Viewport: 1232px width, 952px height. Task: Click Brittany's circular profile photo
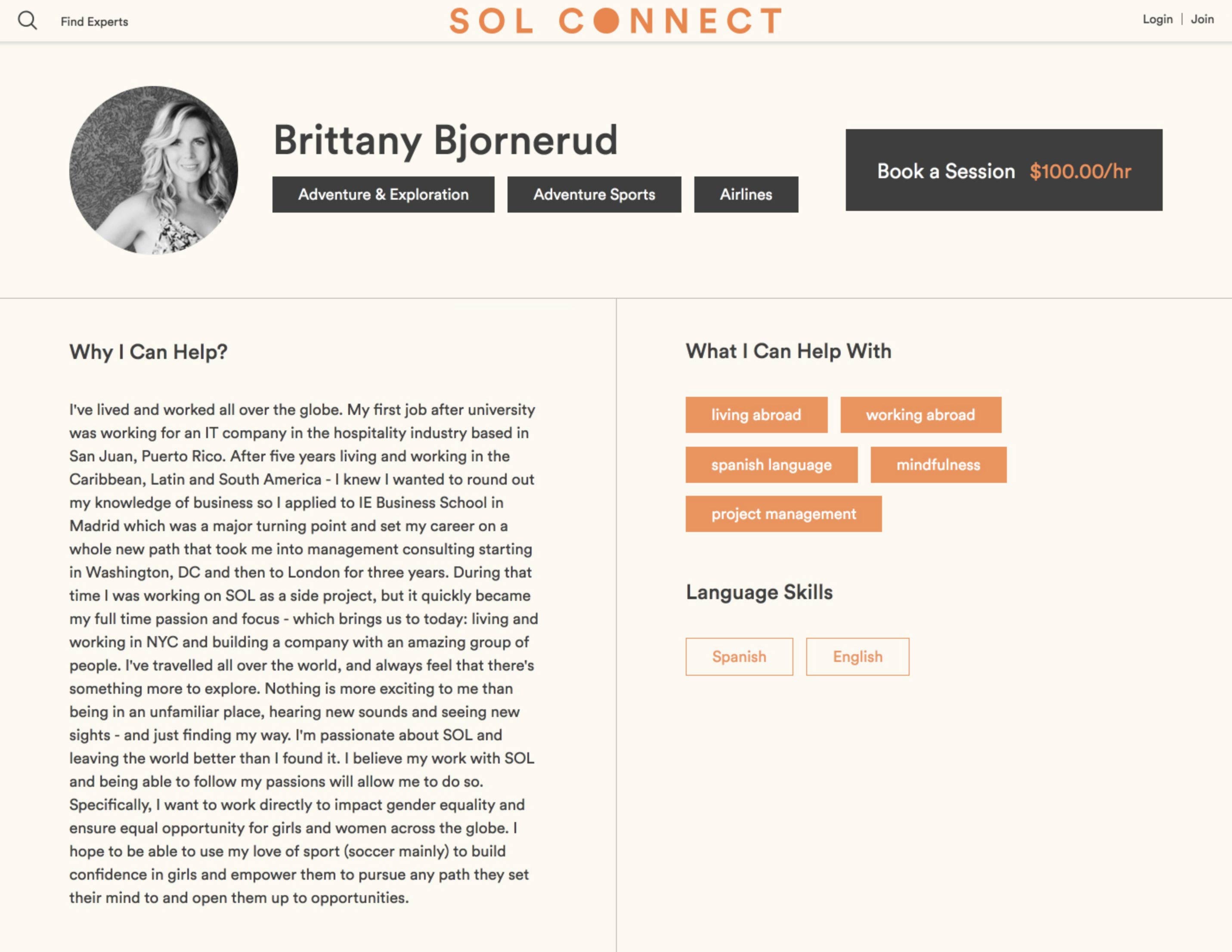tap(153, 170)
